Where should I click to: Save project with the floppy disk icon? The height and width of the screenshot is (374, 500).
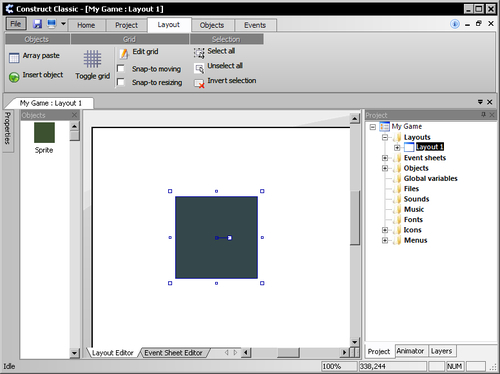37,24
